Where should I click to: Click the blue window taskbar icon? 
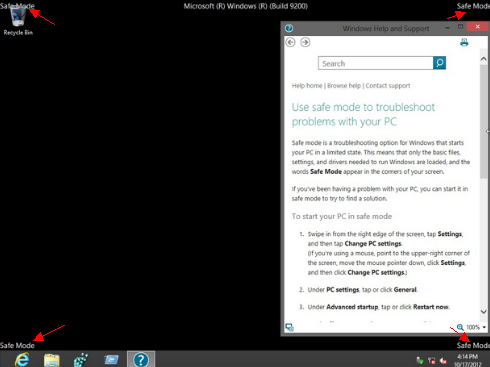click(x=111, y=360)
